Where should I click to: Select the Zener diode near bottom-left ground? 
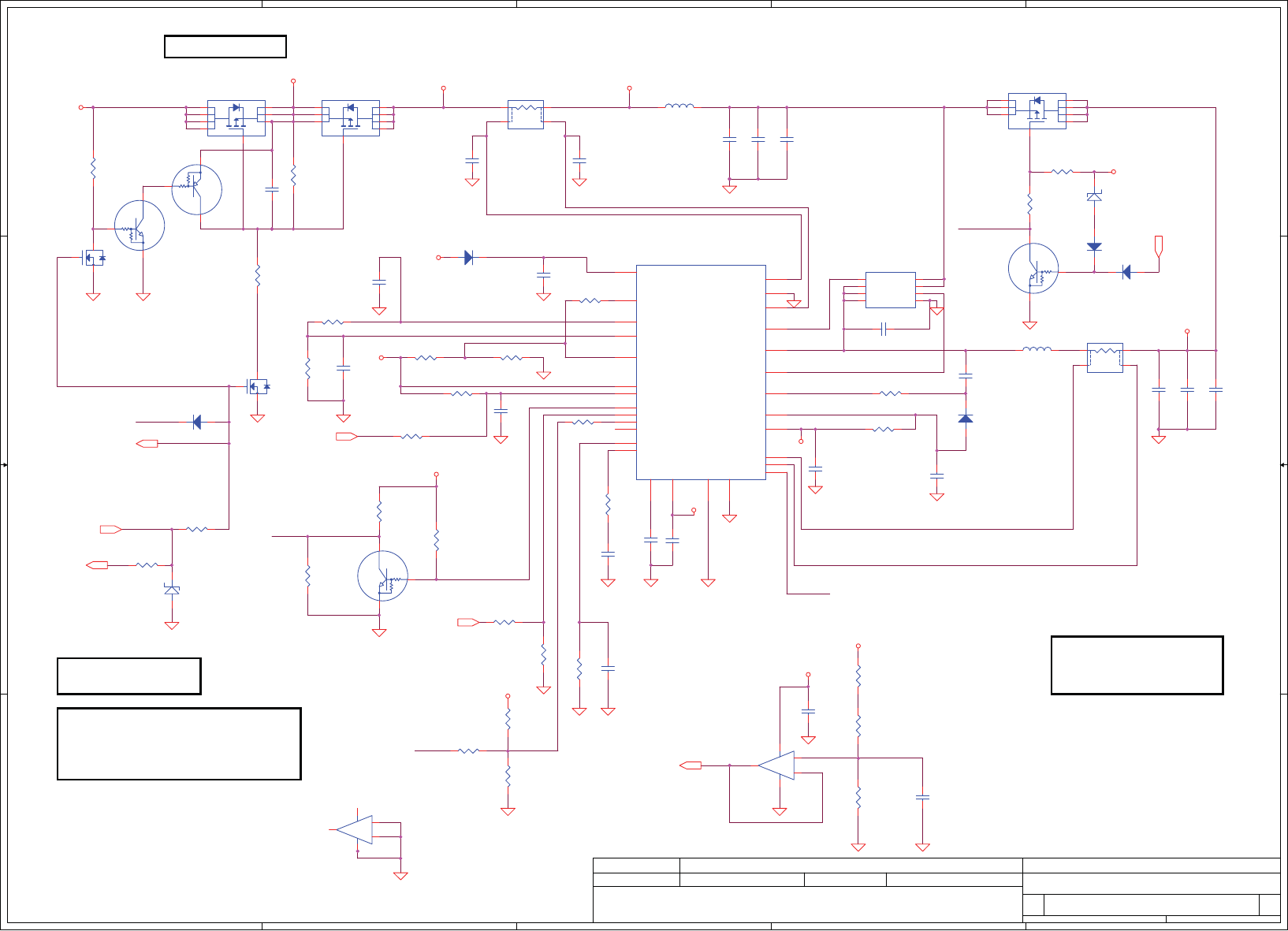[172, 590]
